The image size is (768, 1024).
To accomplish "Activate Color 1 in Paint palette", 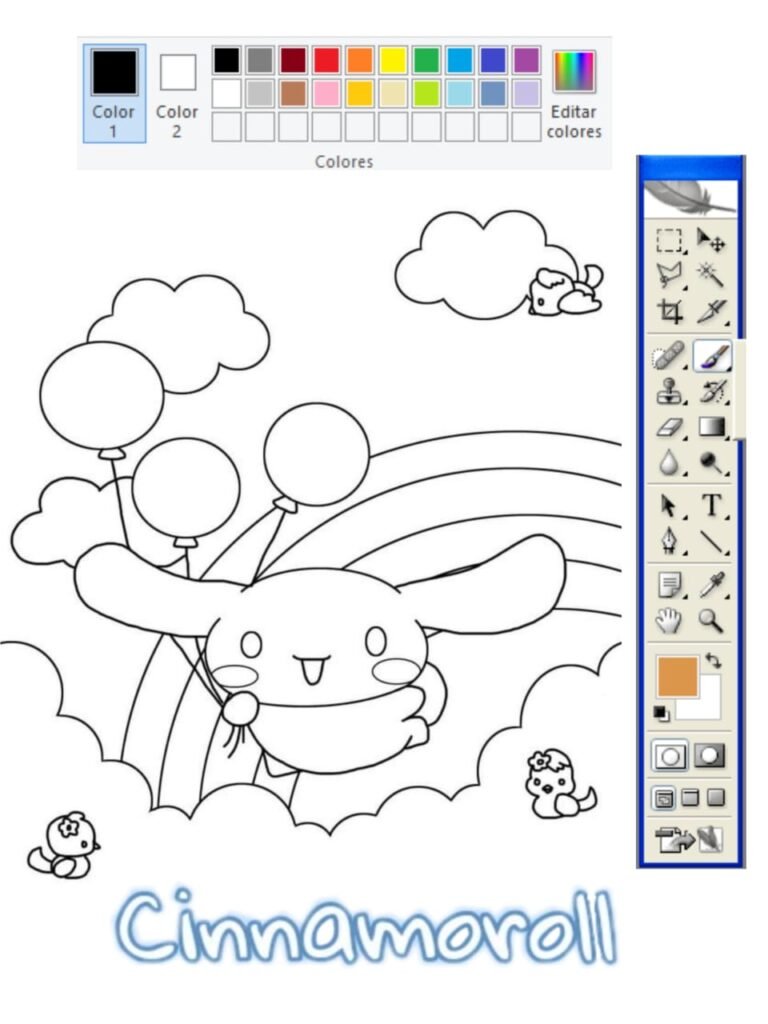I will [x=114, y=93].
